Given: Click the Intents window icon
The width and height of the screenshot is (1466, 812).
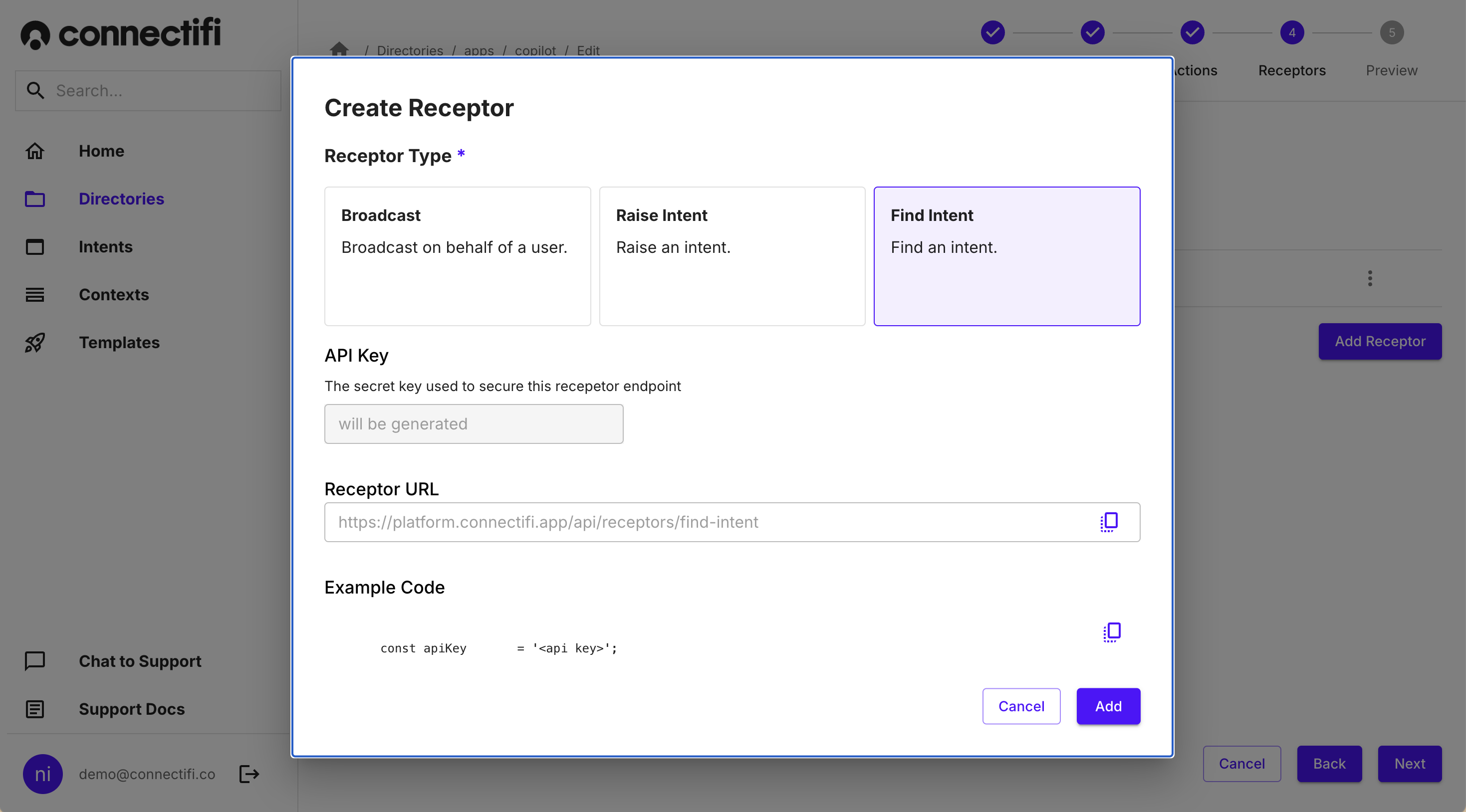Looking at the screenshot, I should [x=35, y=246].
